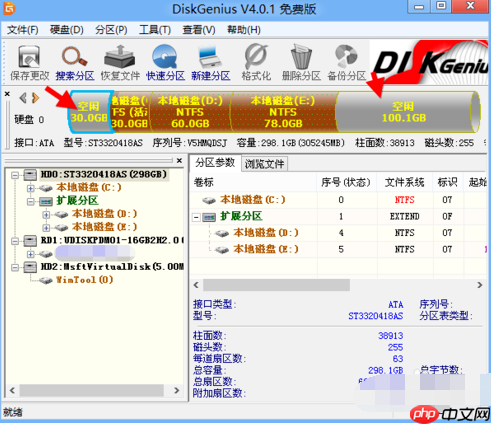491x424 pixels.
Task: Expand 本地磁盘 (D:) tree node
Action: pos(46,215)
